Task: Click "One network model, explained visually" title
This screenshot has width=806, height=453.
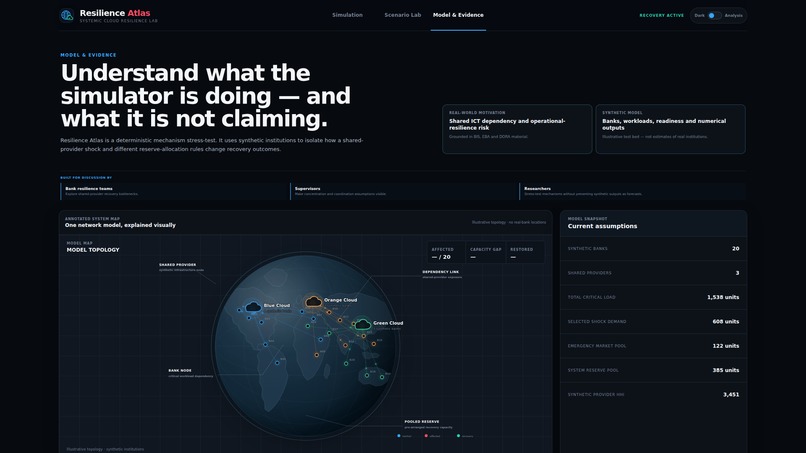Action: coord(120,225)
